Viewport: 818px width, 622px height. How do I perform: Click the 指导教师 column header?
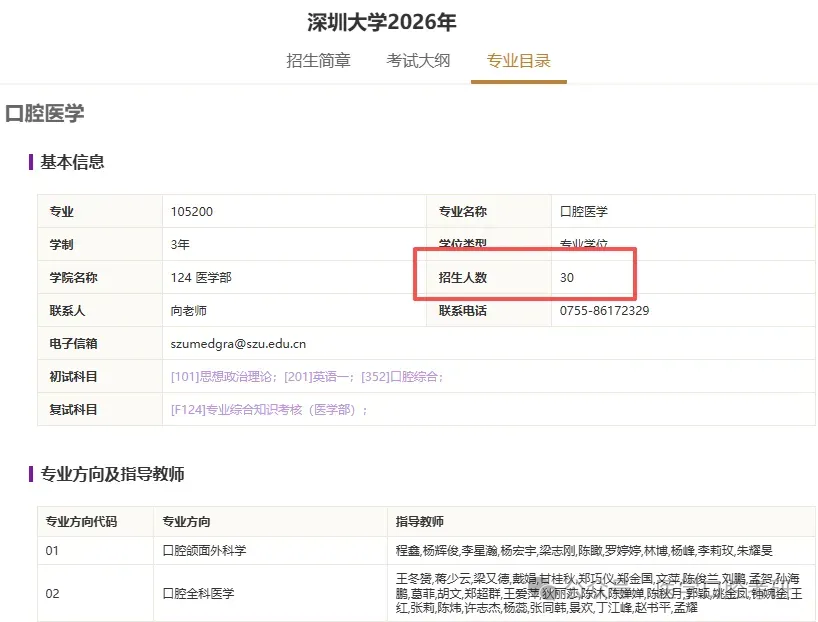(601, 521)
